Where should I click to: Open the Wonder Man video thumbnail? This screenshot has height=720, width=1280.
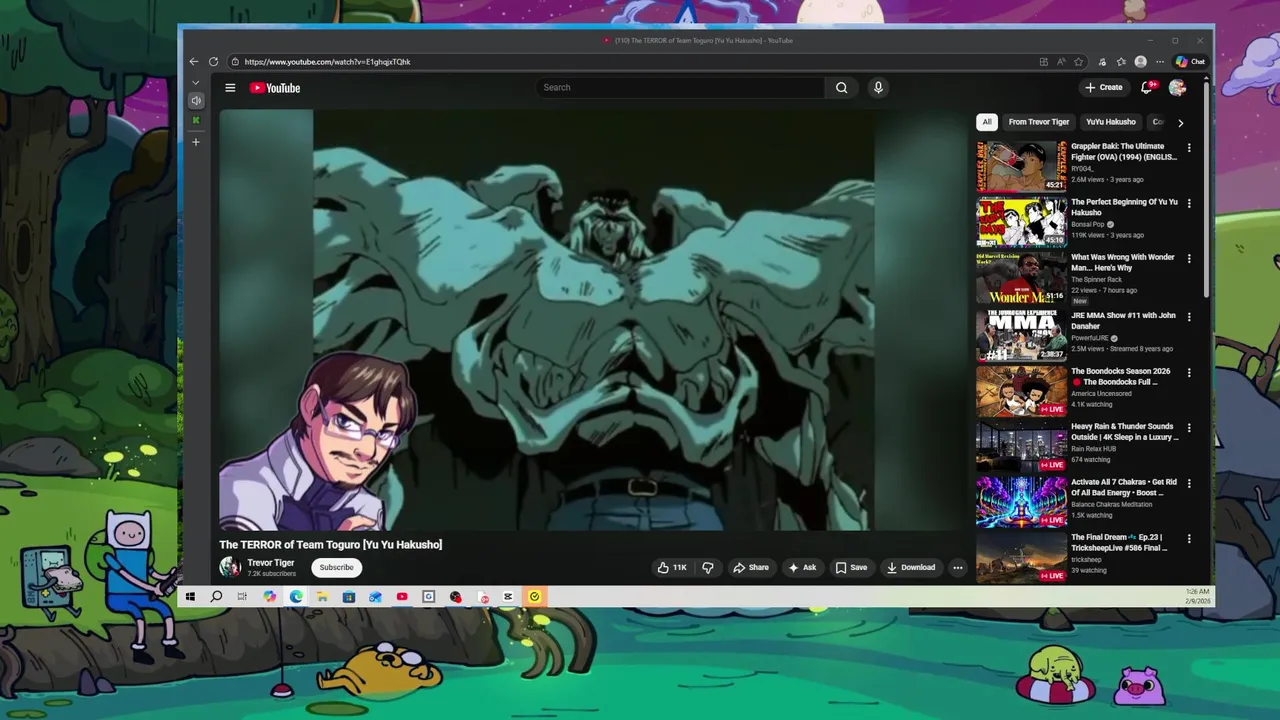tap(1021, 277)
